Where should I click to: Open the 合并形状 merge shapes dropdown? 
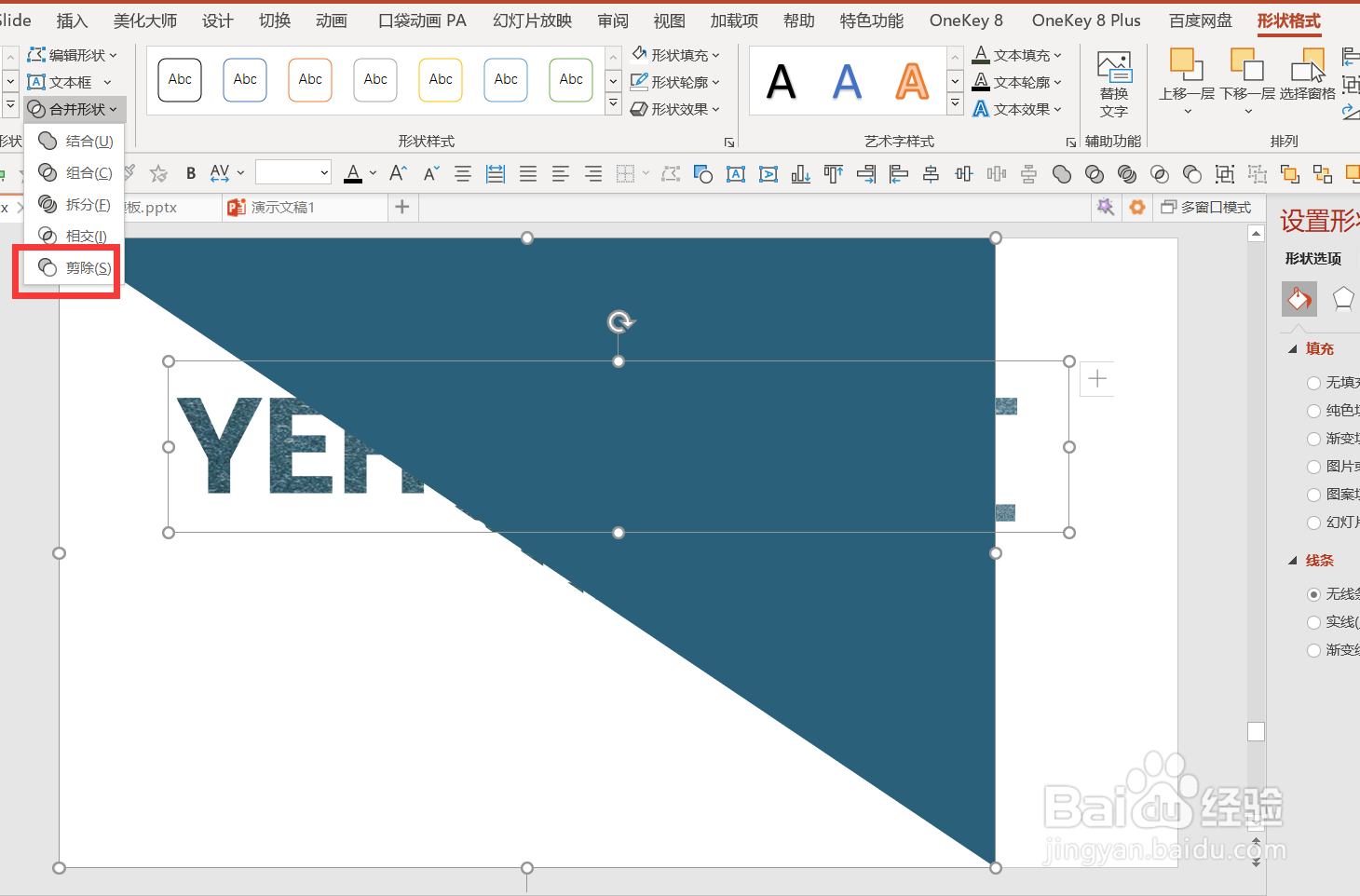click(x=75, y=110)
